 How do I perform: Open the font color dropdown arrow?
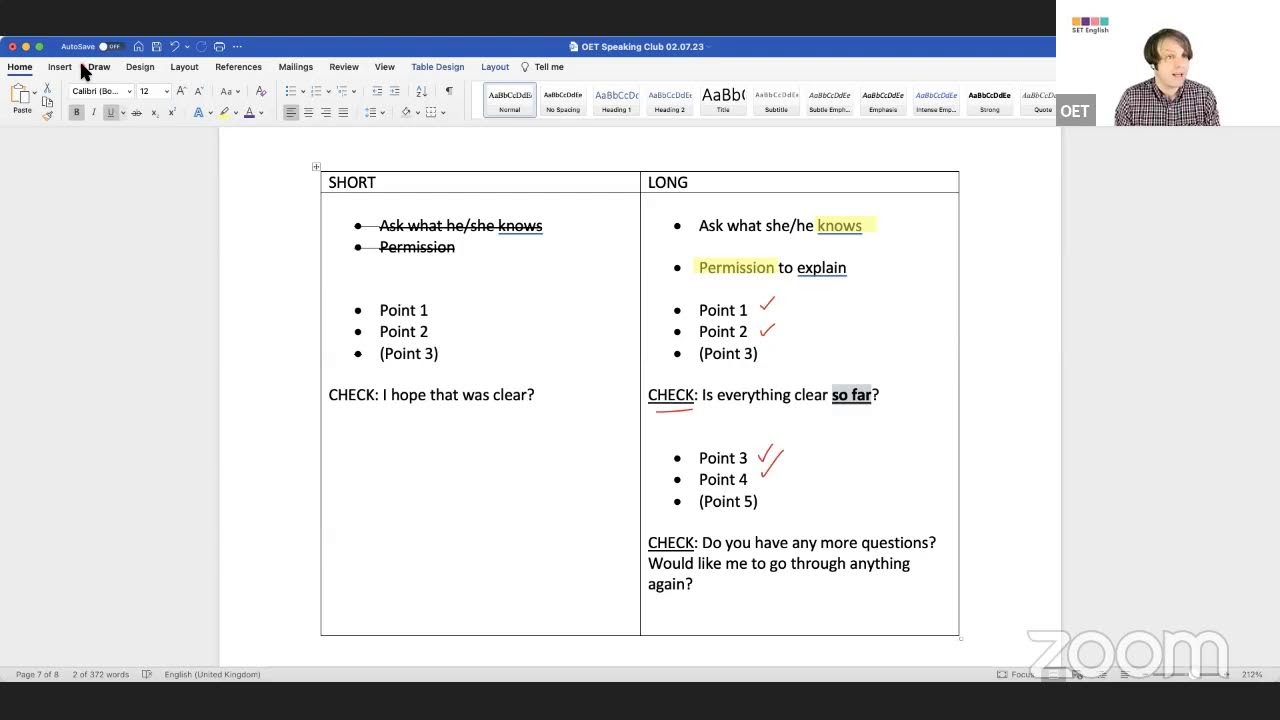(261, 113)
